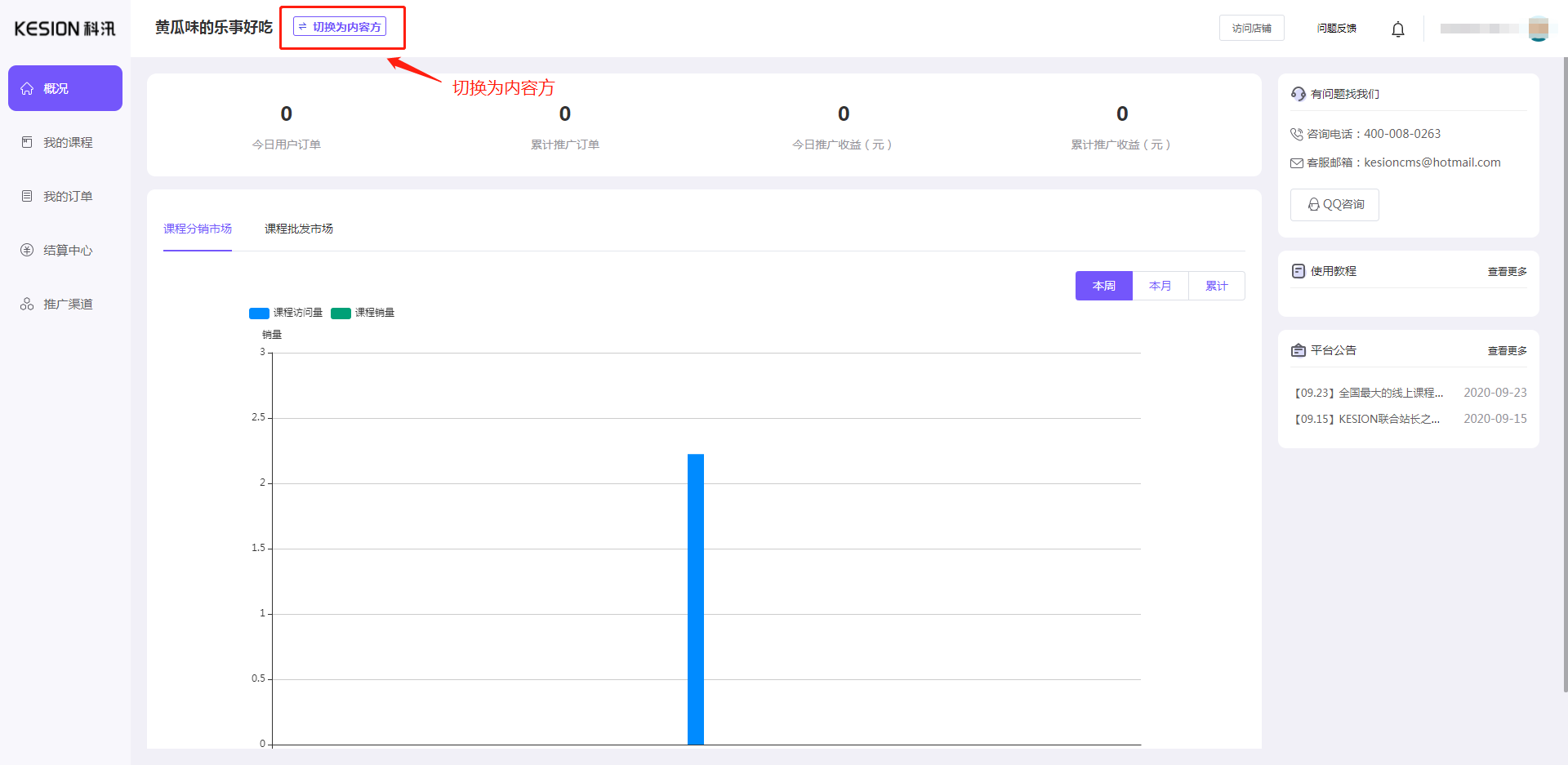Click the notification bell icon

[1397, 29]
